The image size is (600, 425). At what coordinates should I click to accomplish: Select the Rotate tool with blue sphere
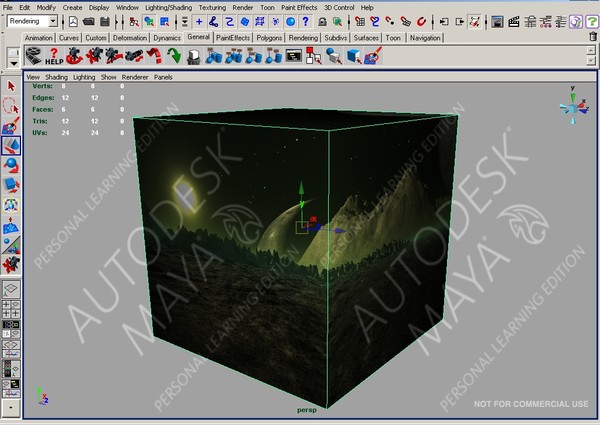(11, 165)
